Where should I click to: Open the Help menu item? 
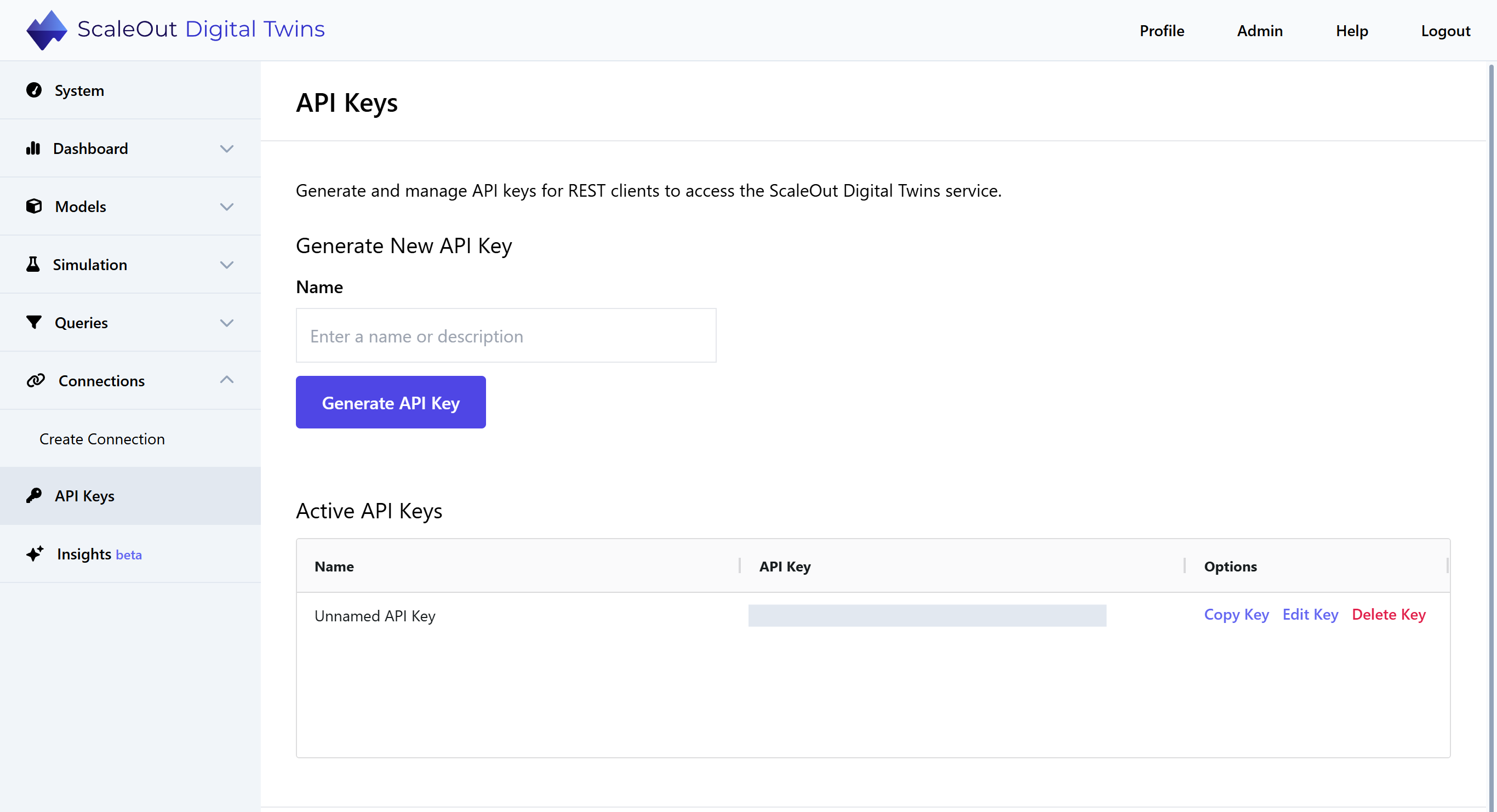tap(1352, 31)
